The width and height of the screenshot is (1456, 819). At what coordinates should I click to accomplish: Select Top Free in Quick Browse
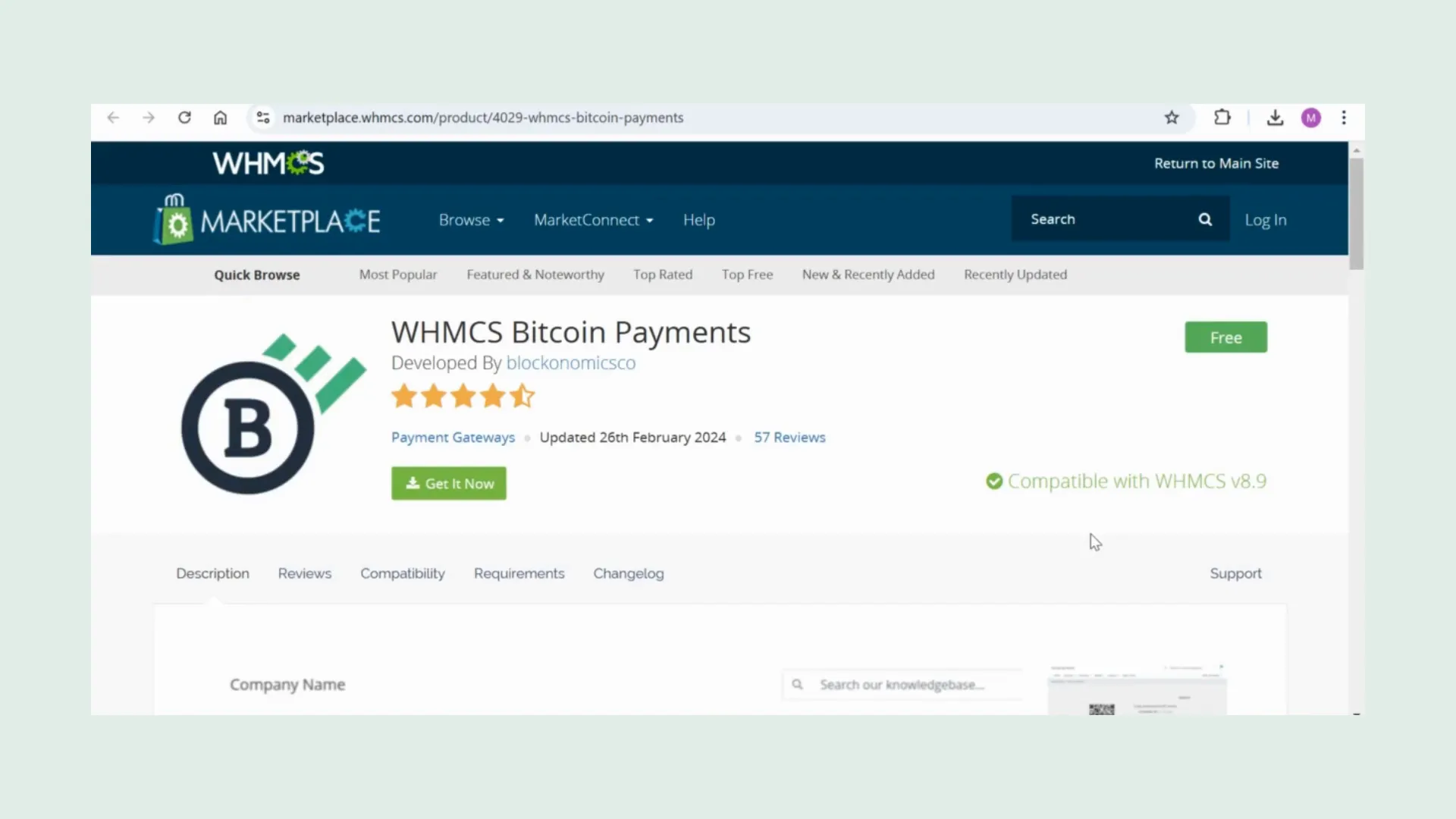[x=747, y=275]
